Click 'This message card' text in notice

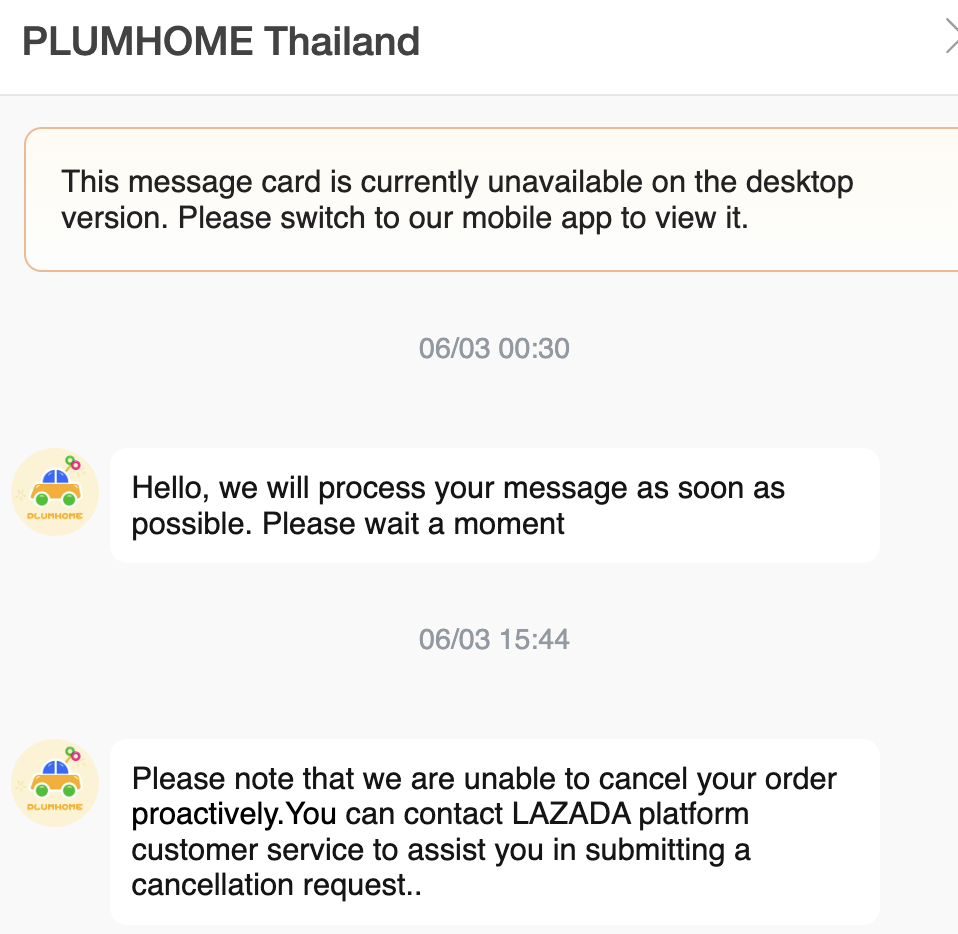[191, 182]
